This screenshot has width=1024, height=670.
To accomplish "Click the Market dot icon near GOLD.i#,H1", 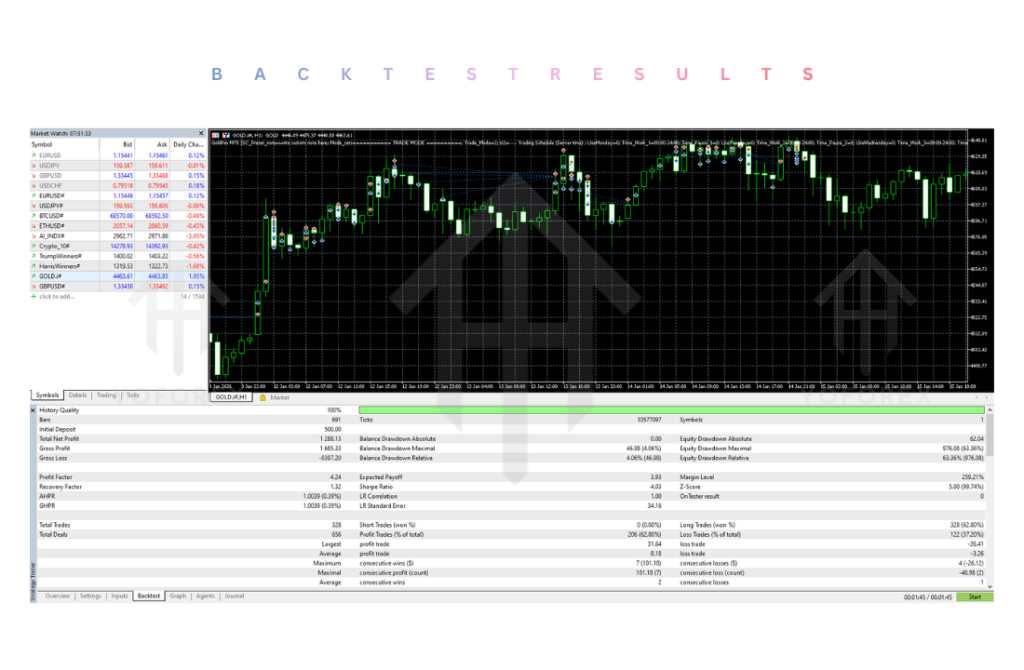I will 263,397.
